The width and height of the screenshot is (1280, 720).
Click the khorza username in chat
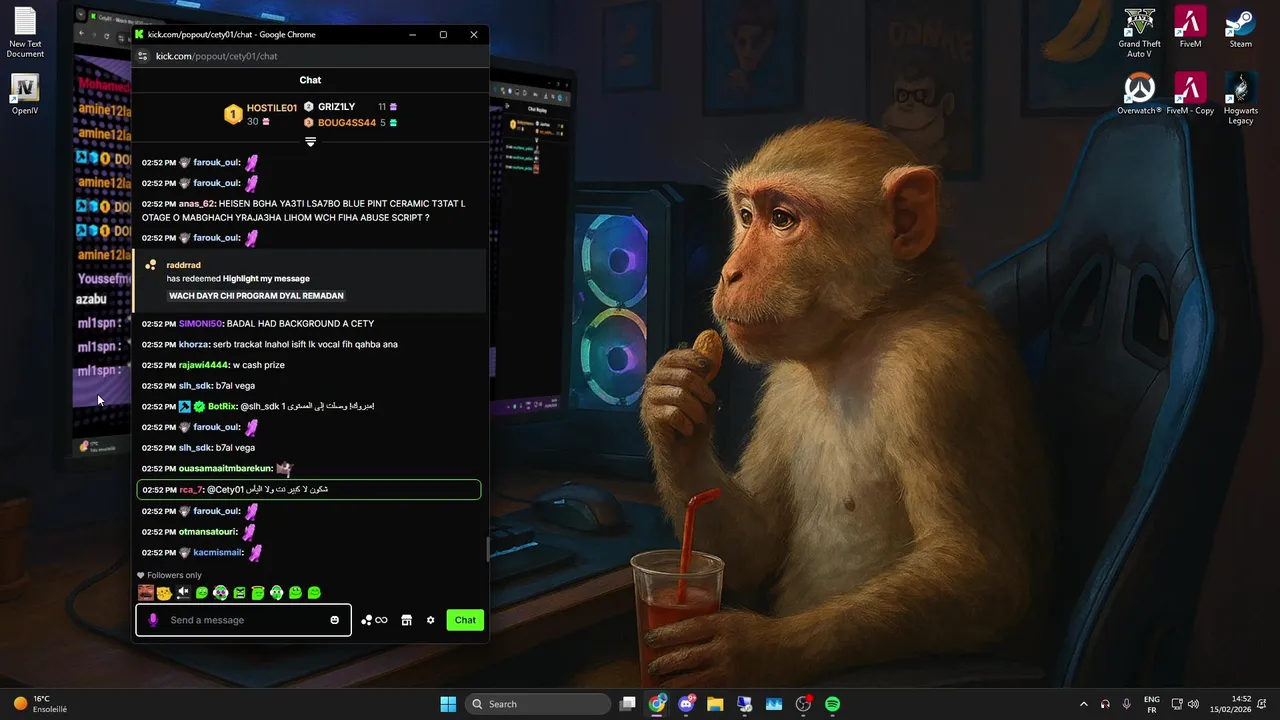pyautogui.click(x=194, y=344)
